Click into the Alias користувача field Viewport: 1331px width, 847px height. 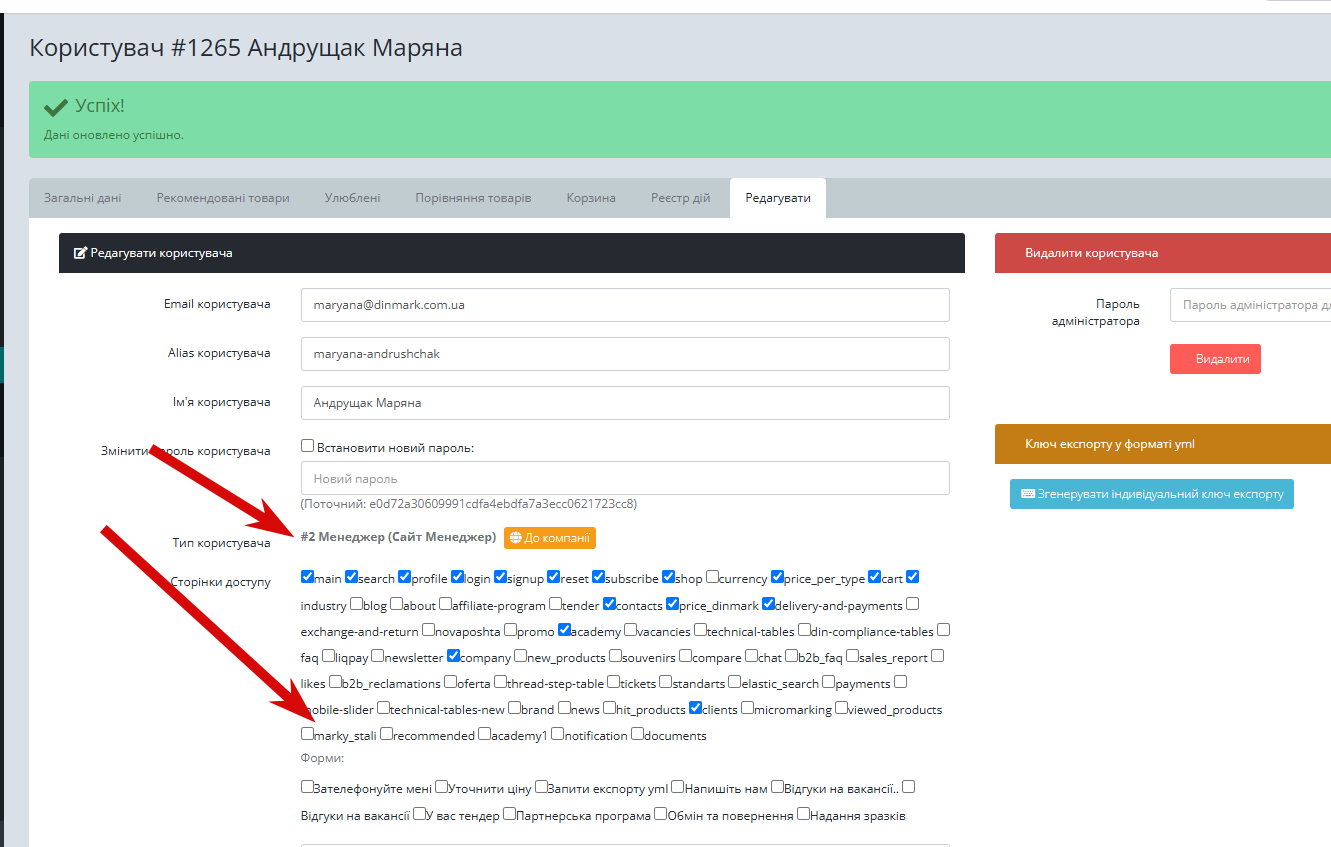pyautogui.click(x=625, y=354)
